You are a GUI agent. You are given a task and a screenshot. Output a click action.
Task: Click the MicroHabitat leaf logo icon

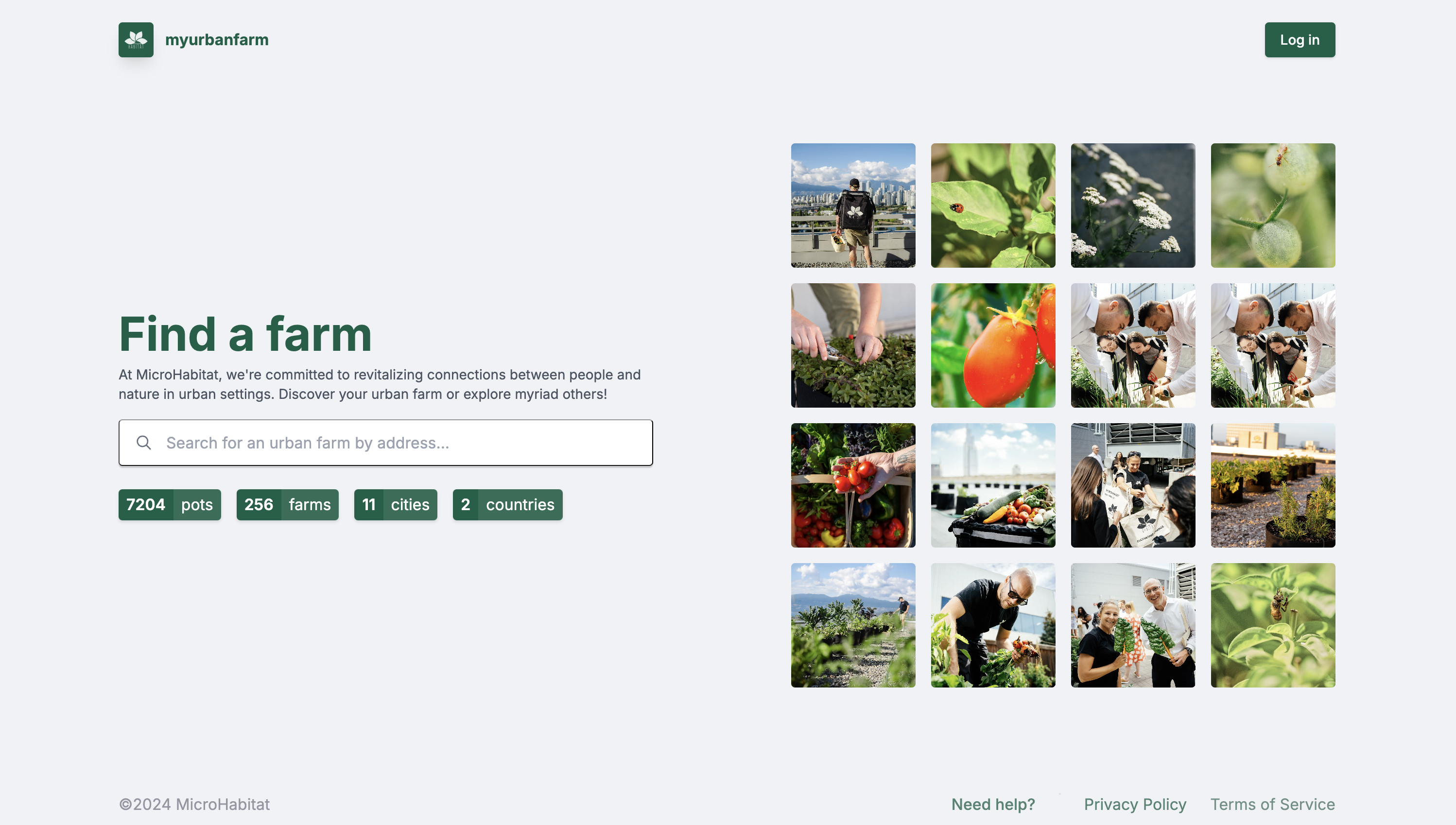click(136, 39)
